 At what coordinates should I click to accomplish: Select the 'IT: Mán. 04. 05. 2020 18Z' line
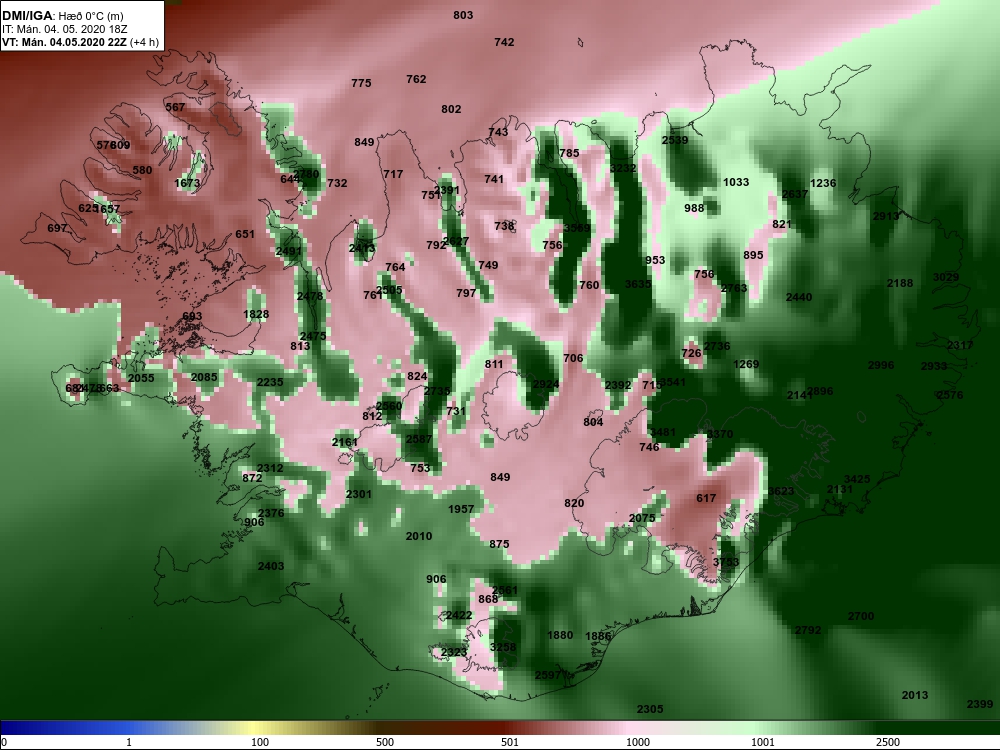click(64, 29)
